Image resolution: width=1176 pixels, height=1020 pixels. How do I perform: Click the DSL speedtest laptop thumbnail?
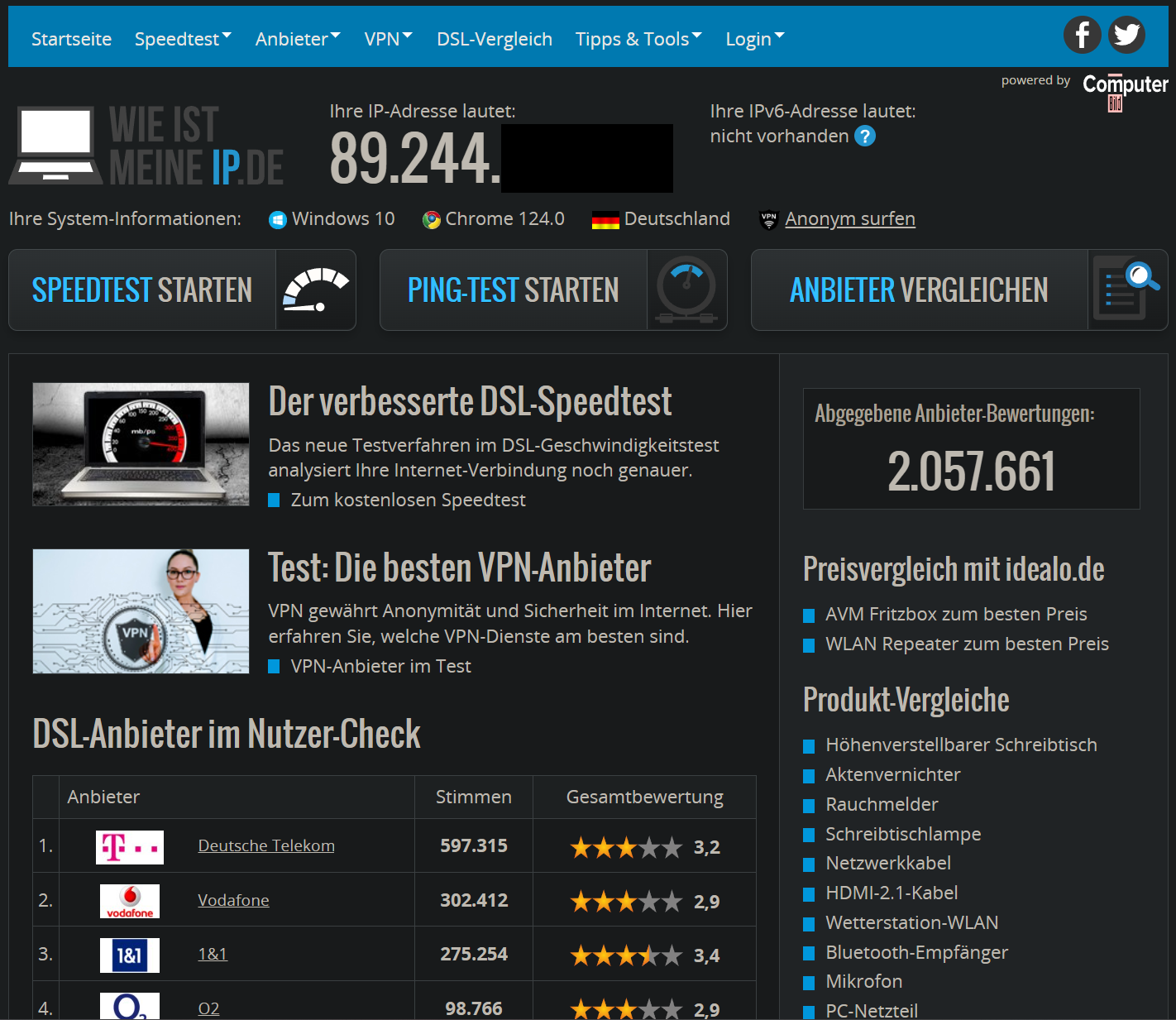(141, 444)
